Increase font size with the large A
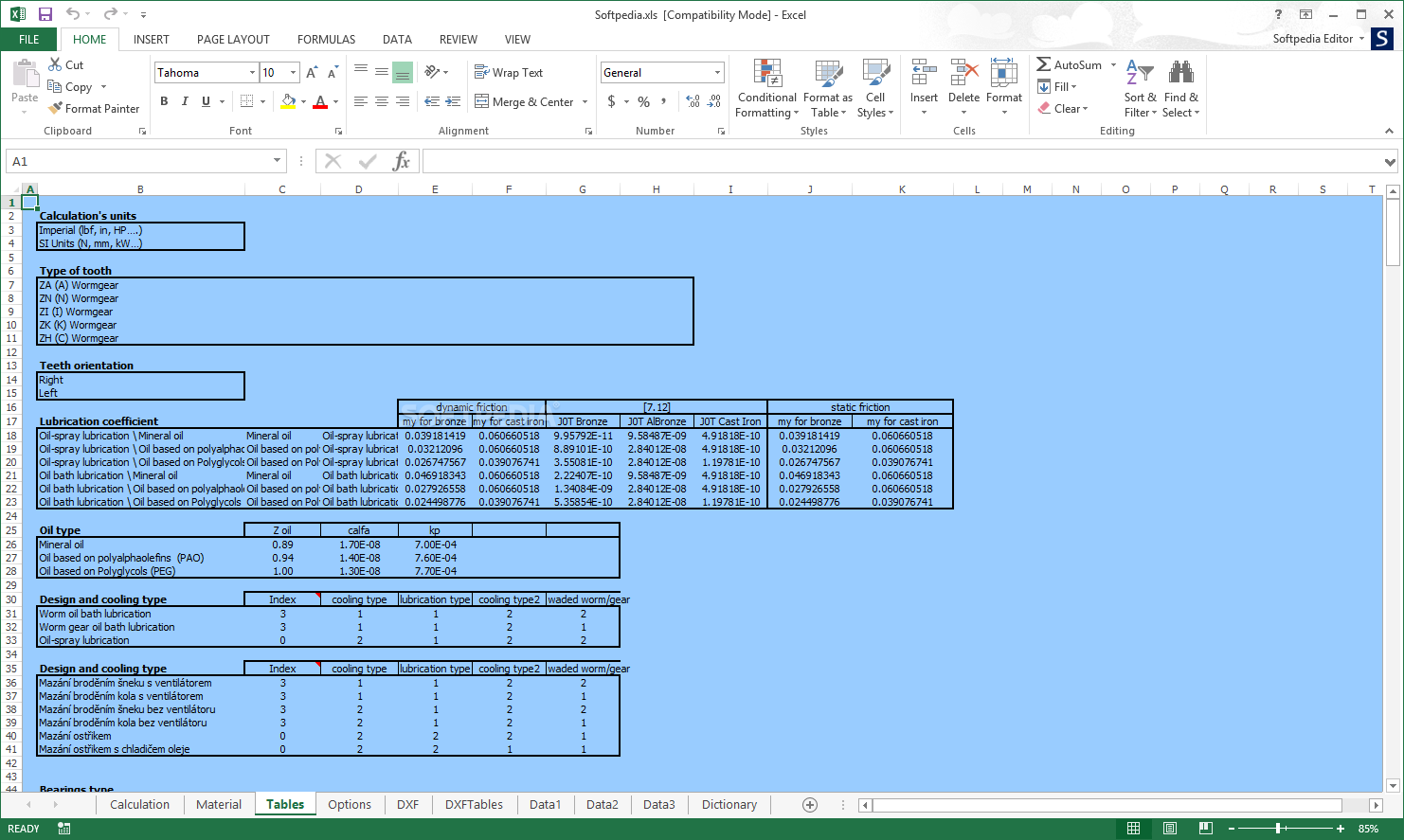This screenshot has width=1404, height=840. tap(312, 72)
